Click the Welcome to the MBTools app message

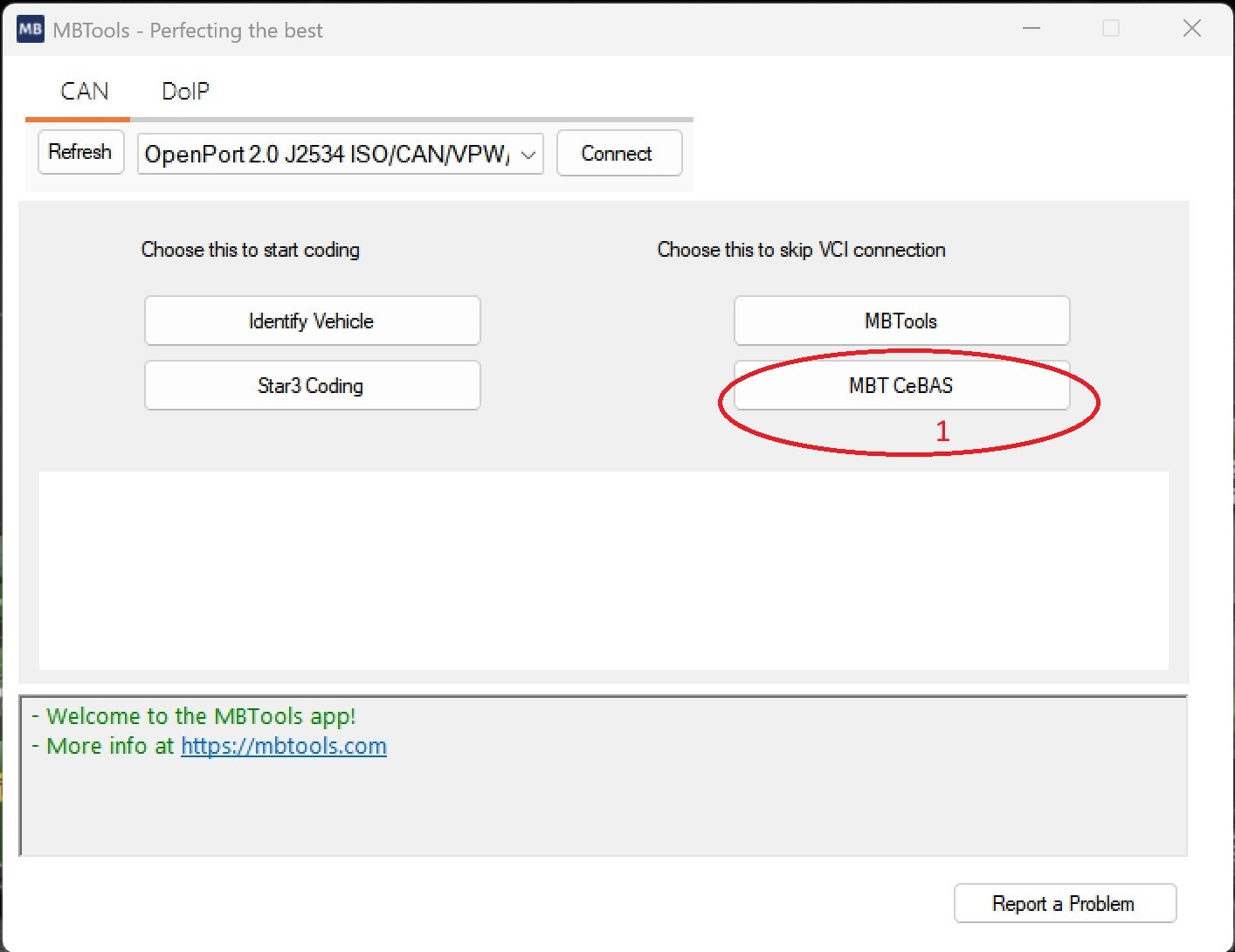[201, 716]
